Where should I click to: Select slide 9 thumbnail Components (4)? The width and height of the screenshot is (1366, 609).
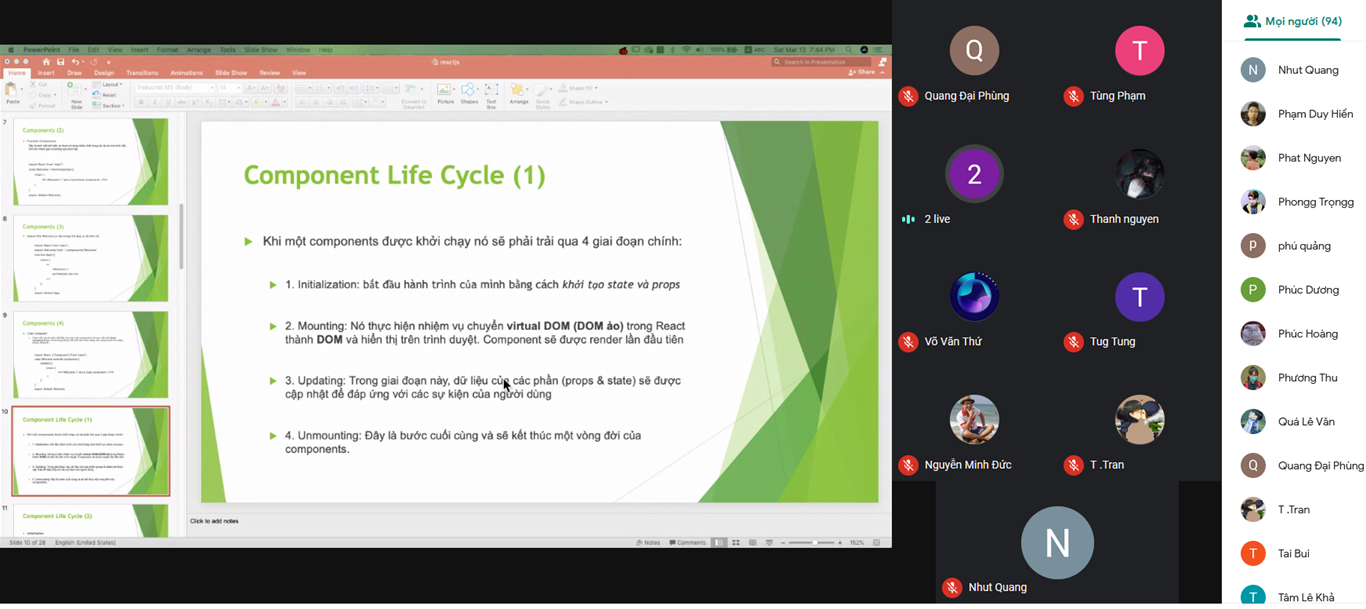(x=91, y=355)
